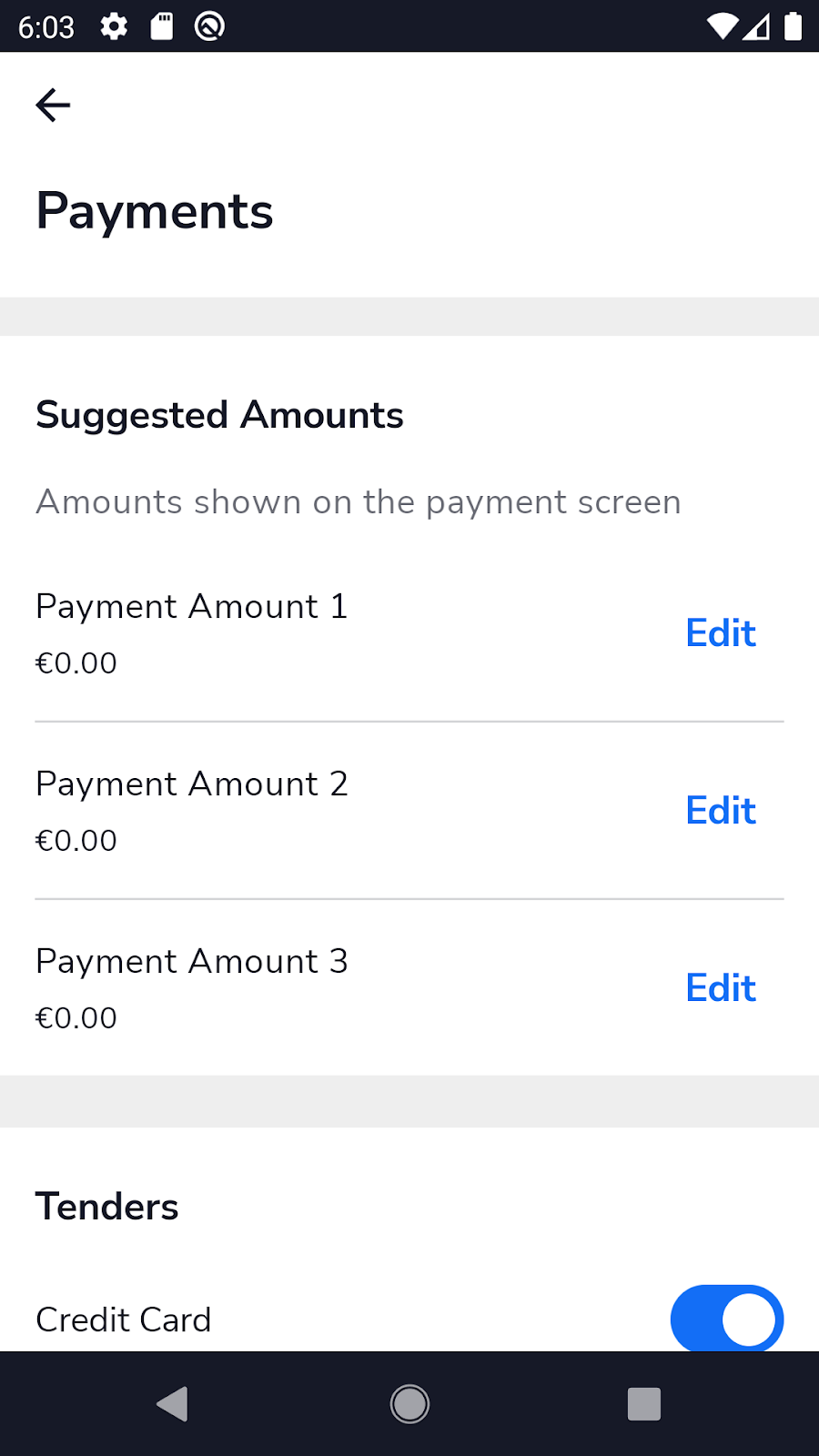Open recents with the square button

(x=644, y=1403)
